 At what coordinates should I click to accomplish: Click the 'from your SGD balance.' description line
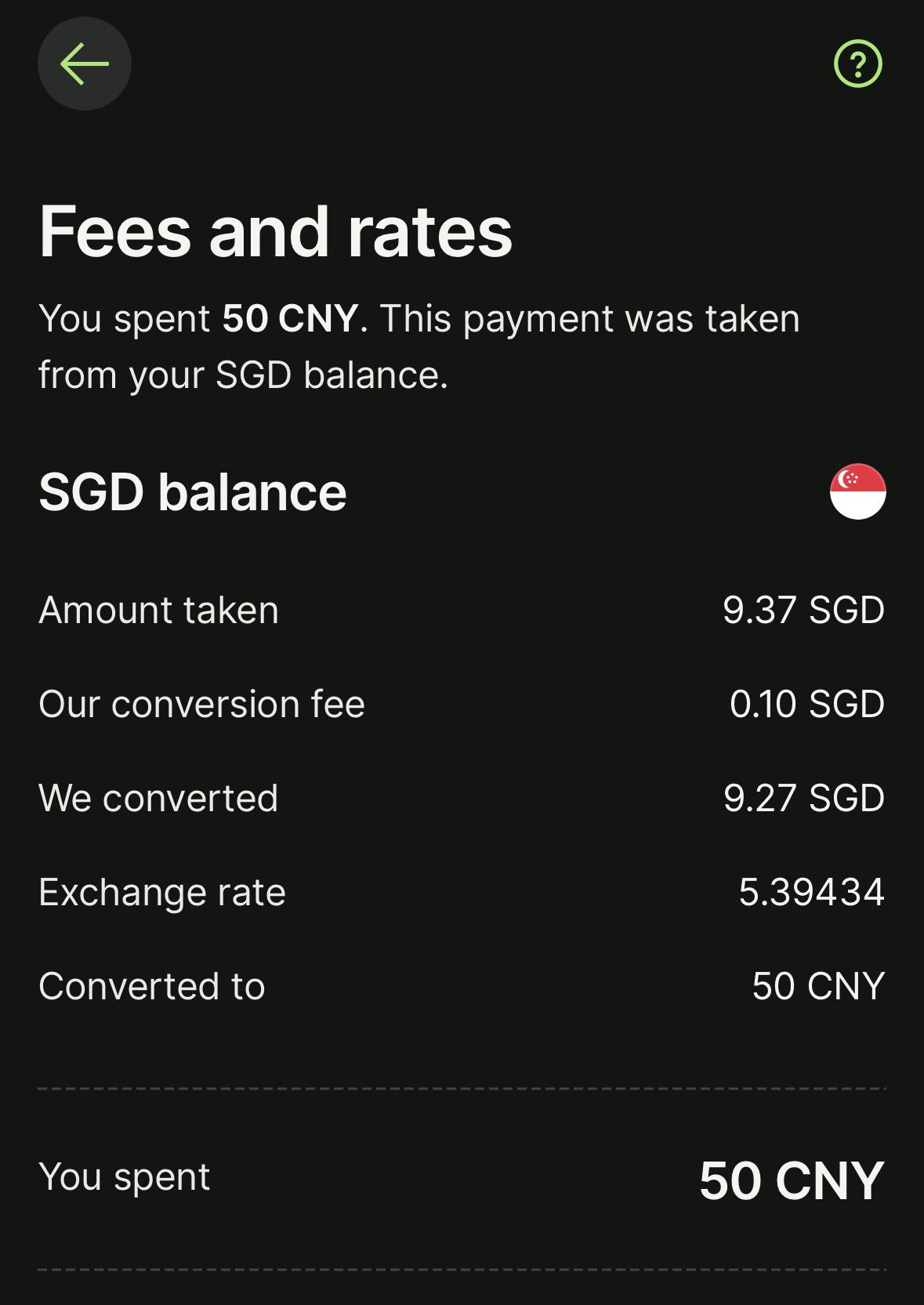pyautogui.click(x=243, y=375)
